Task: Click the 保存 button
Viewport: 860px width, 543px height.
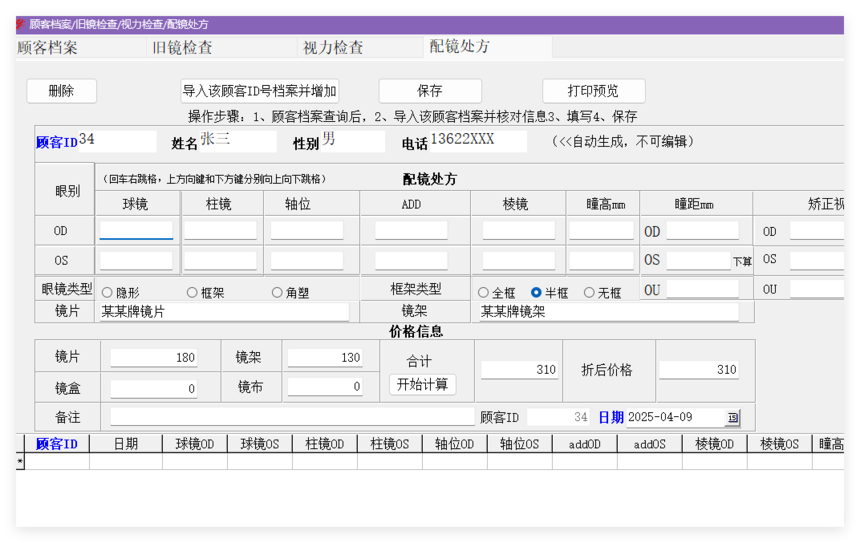Action: 430,91
